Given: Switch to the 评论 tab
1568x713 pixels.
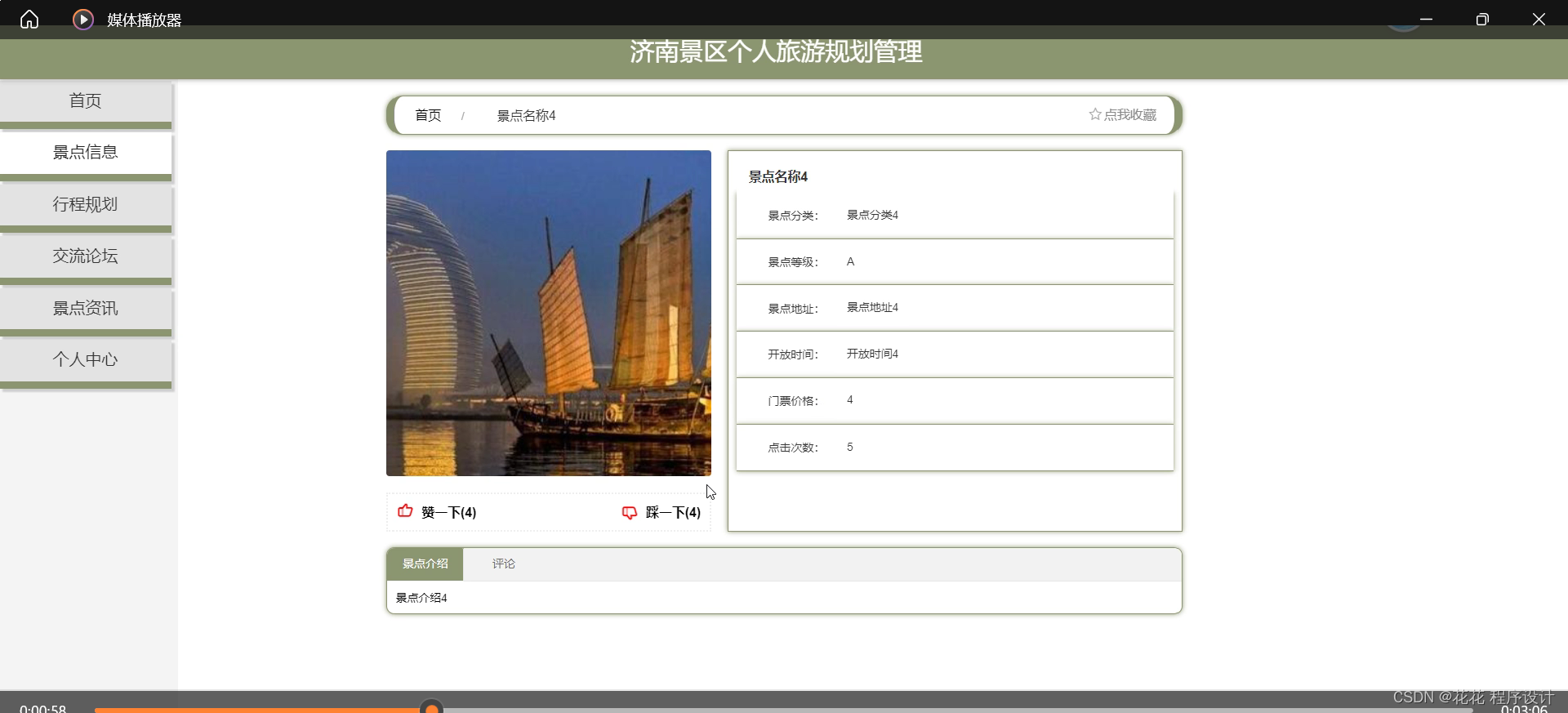Looking at the screenshot, I should pyautogui.click(x=504, y=564).
